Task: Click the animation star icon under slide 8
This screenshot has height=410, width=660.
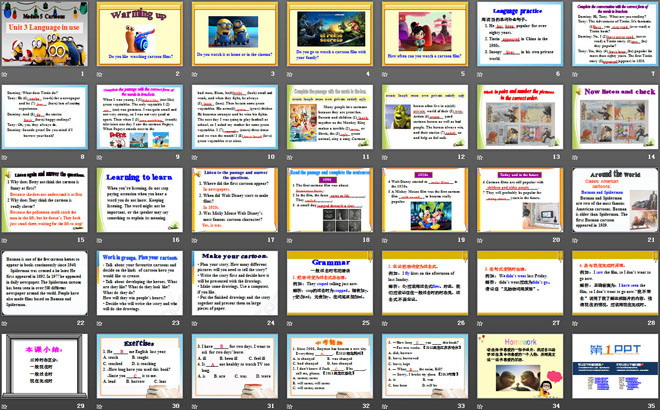Action: 5,157
